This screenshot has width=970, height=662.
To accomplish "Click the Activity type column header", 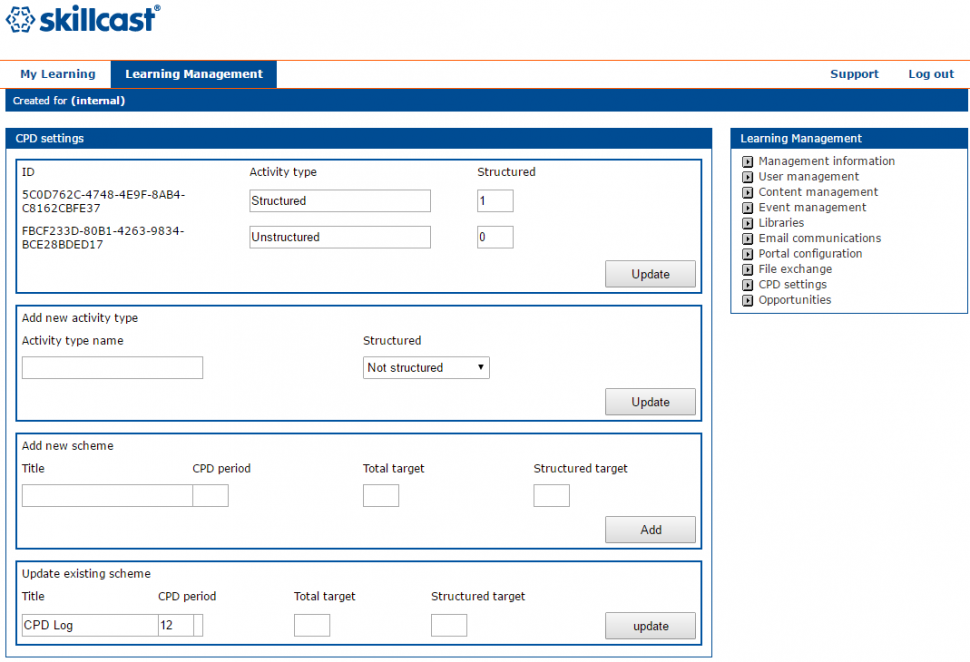I will pos(283,173).
